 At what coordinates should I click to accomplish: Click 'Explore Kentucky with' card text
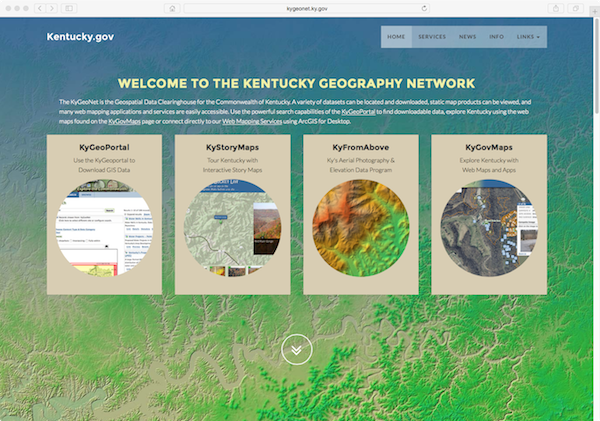489,160
